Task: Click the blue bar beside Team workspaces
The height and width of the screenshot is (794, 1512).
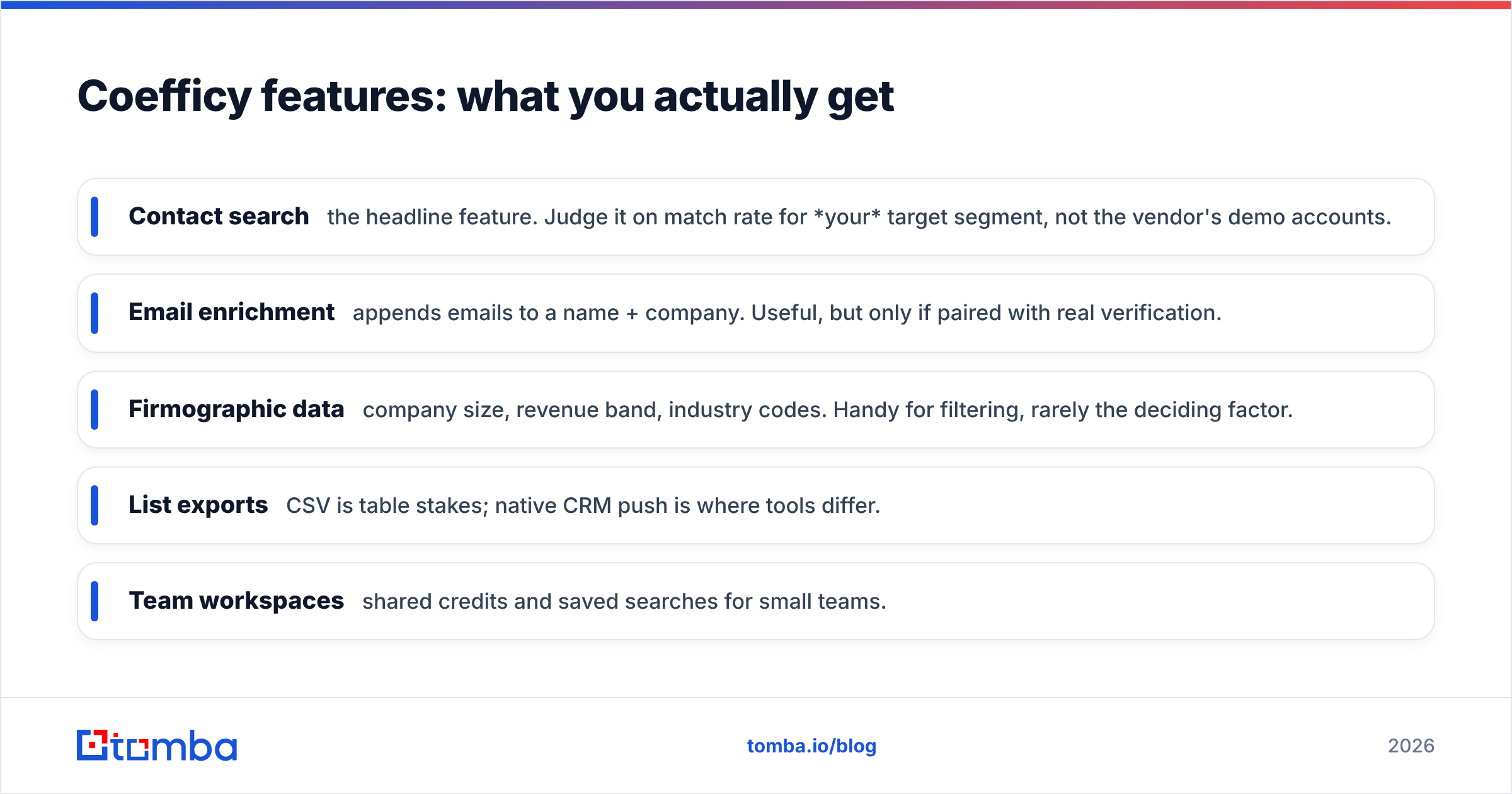Action: [x=94, y=601]
